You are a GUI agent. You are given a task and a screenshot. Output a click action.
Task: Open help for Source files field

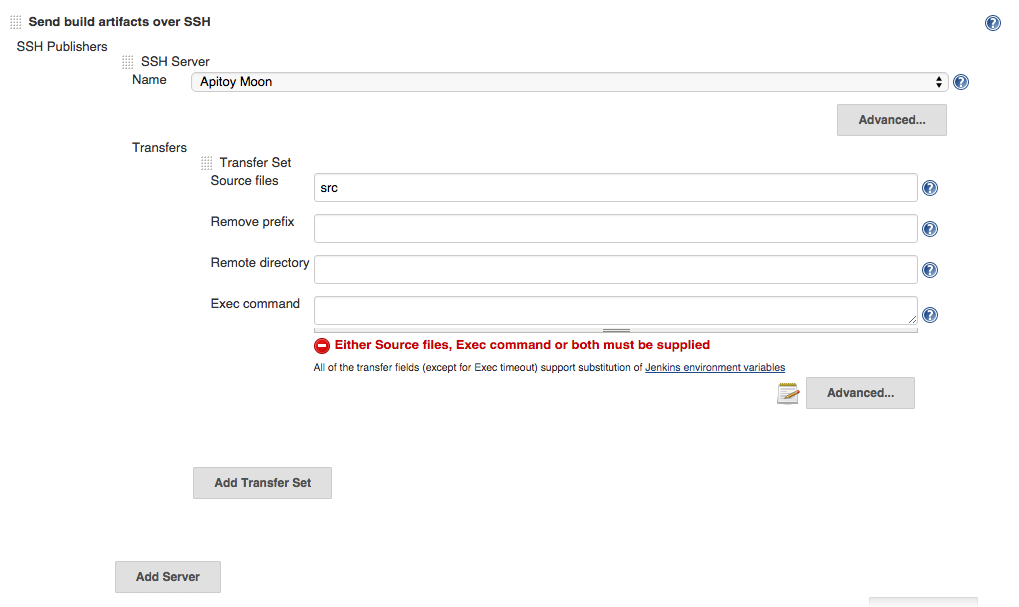[930, 188]
